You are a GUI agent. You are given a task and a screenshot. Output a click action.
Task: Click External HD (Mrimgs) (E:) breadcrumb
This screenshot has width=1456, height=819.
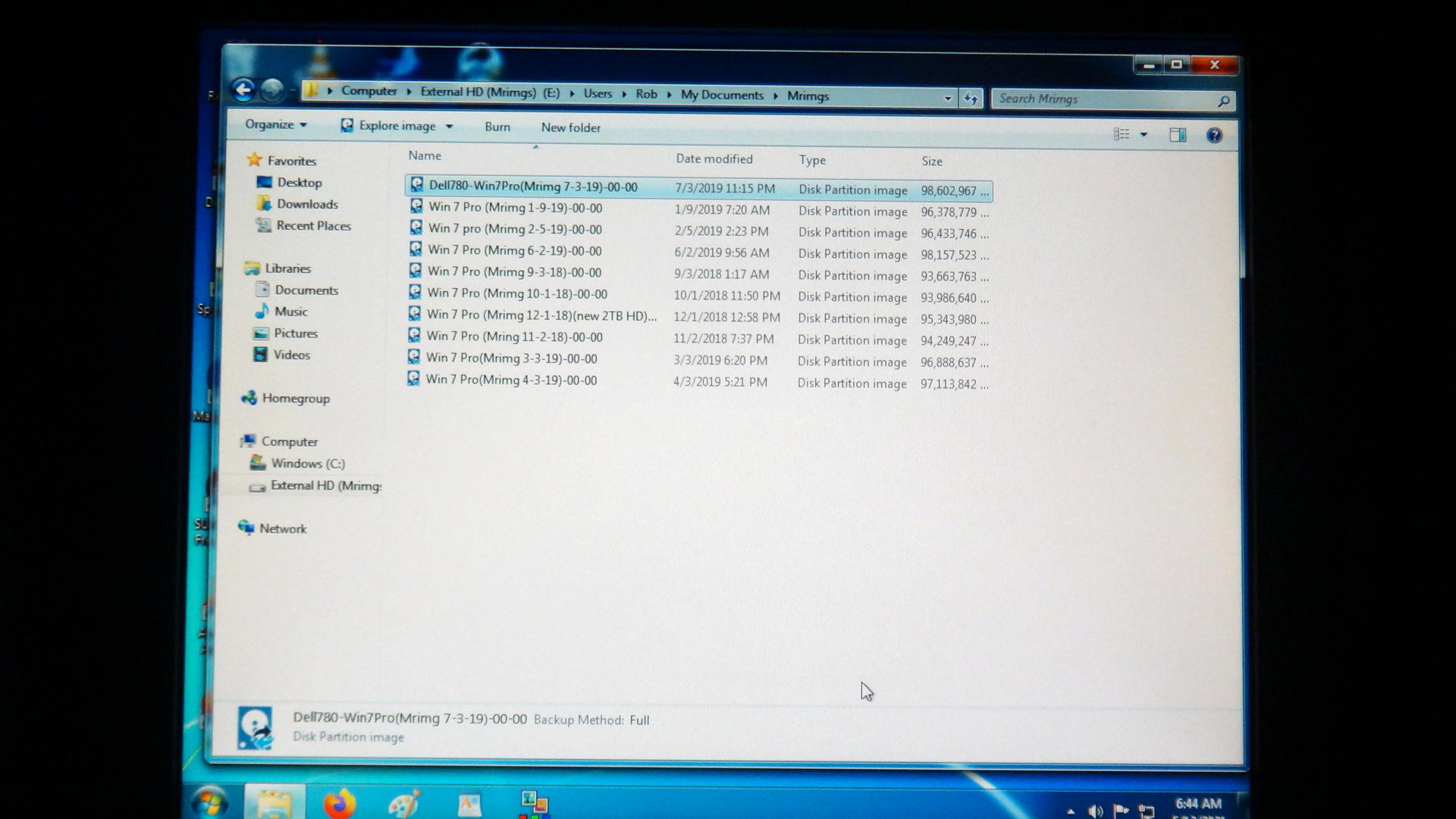coord(490,93)
